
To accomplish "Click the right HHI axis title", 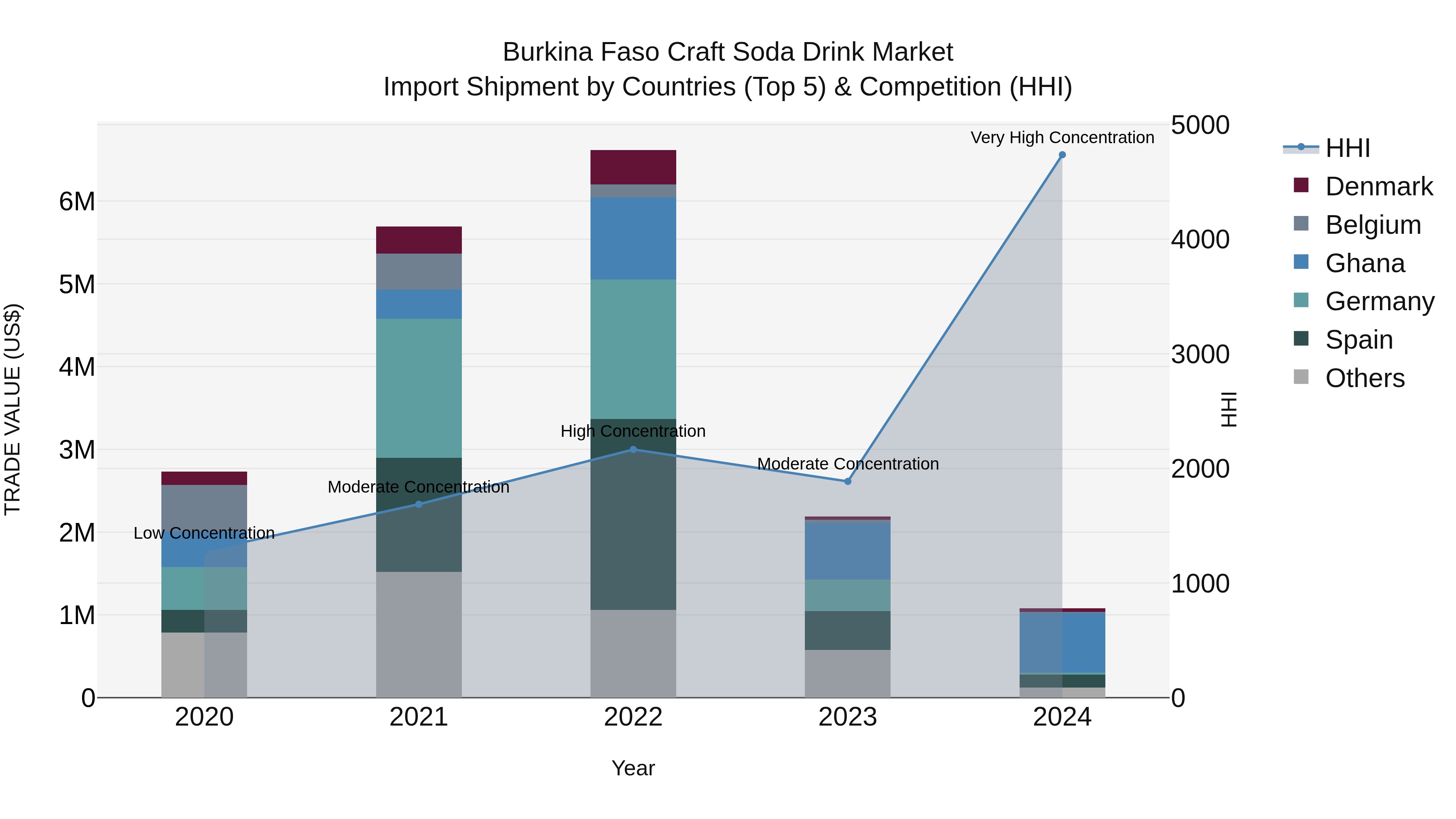I will pos(1229,410).
